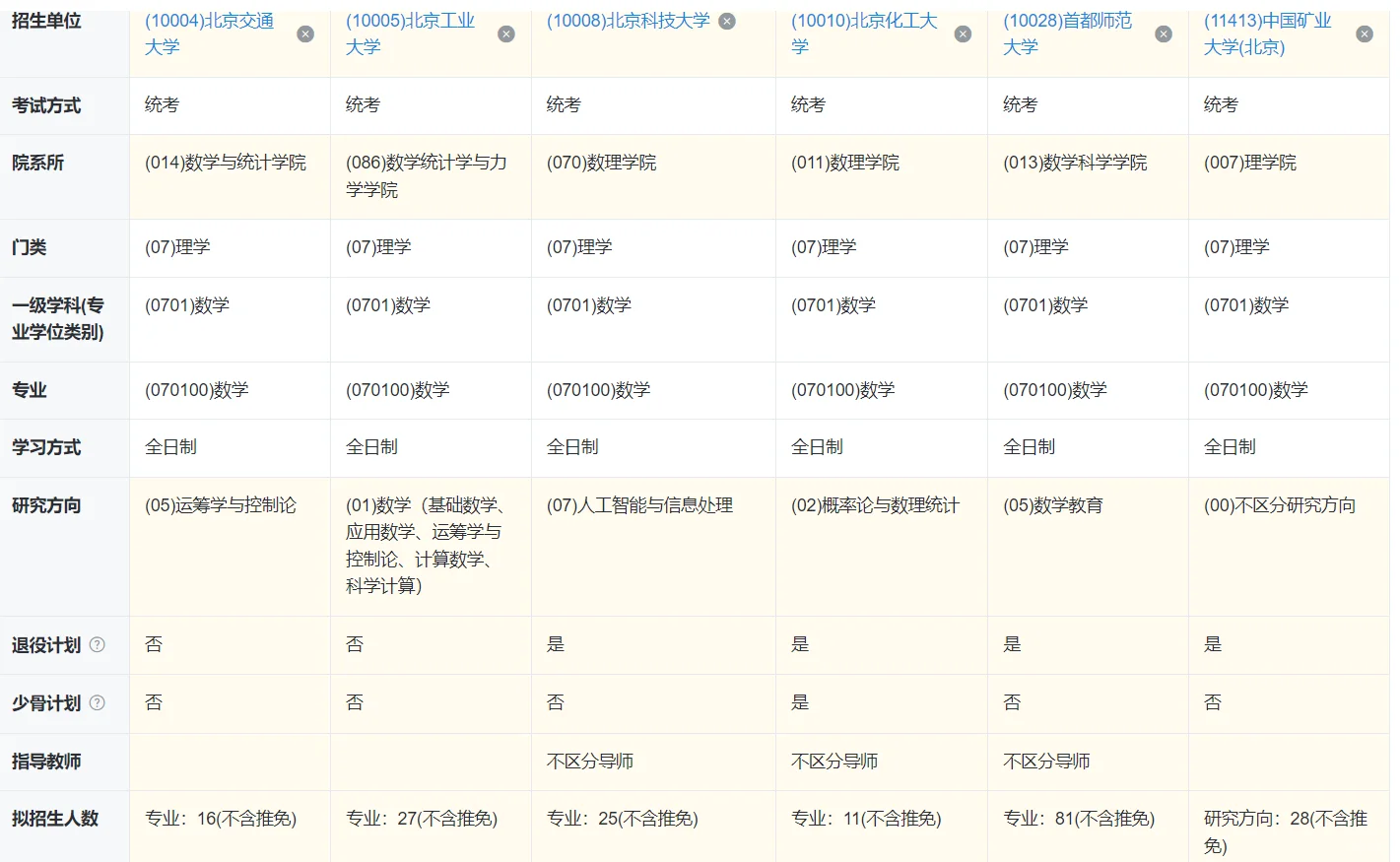Image resolution: width=1400 pixels, height=862 pixels.
Task: Open help tip for 退役计划
Action: click(x=99, y=645)
